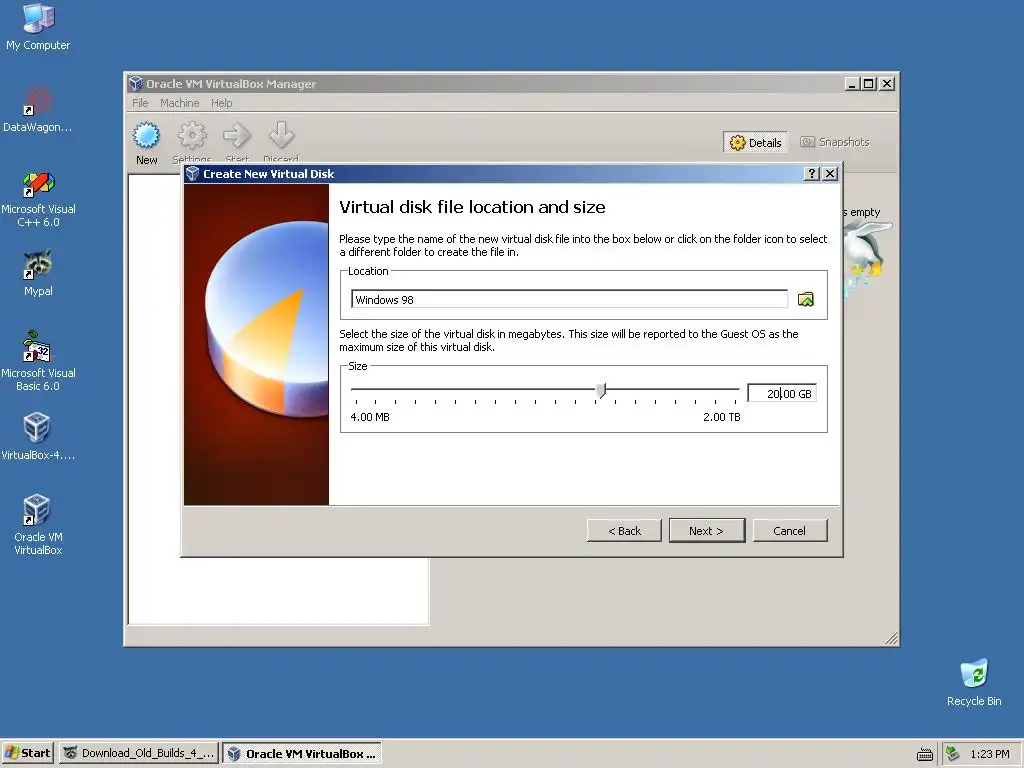Screen dimensions: 1024x768
Task: Click the disk size slider handle
Action: pyautogui.click(x=601, y=391)
